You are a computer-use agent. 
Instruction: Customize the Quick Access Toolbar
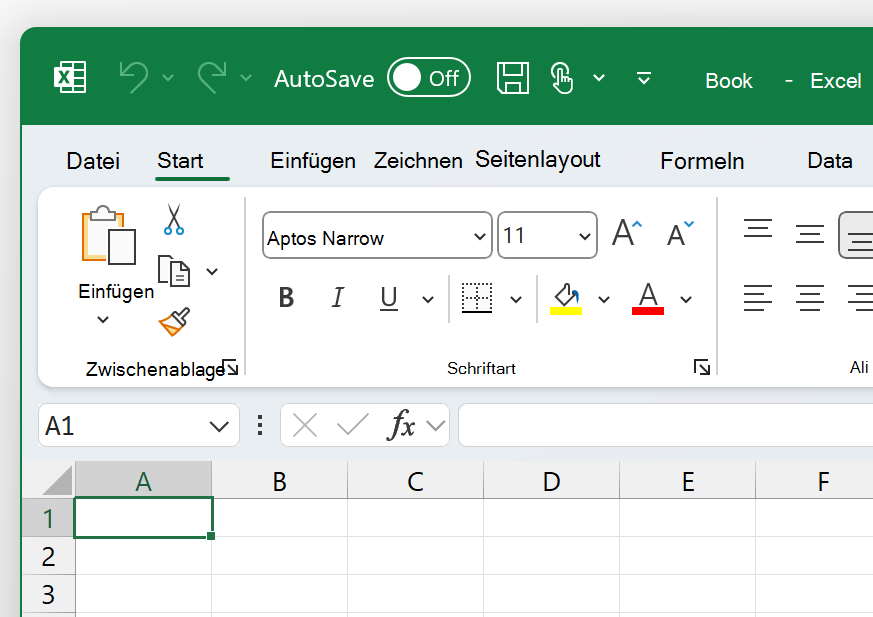[644, 78]
